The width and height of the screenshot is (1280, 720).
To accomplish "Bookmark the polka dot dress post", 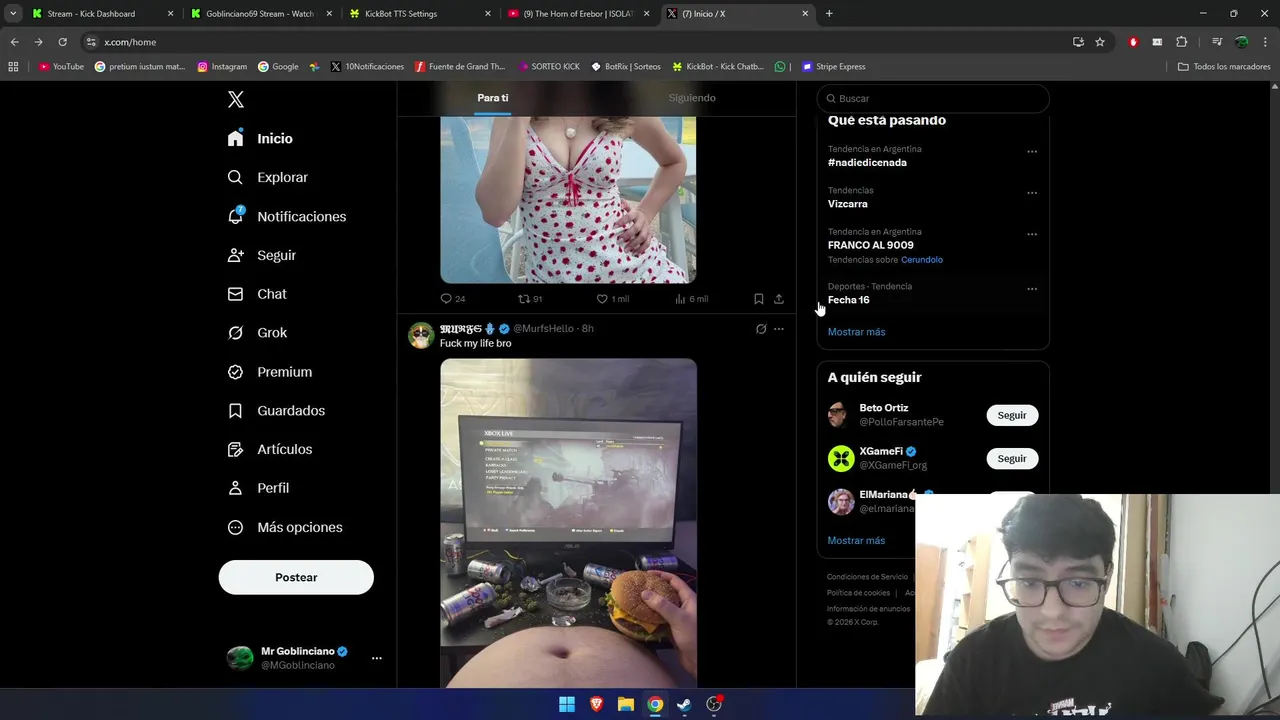I will click(759, 299).
